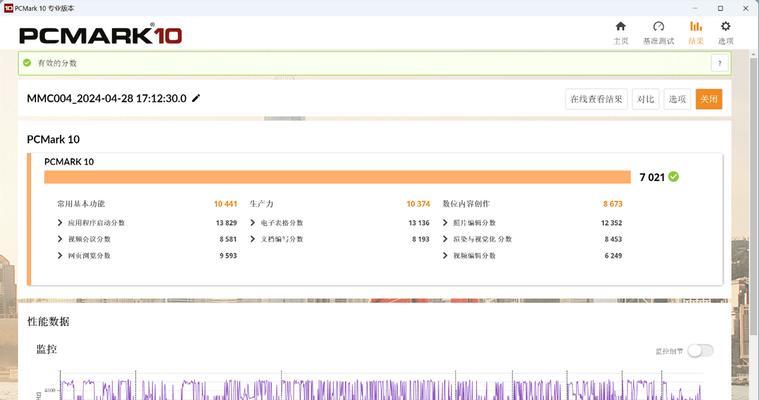Expand 文档编写分数 row
This screenshot has width=759, height=400.
pyautogui.click(x=253, y=239)
